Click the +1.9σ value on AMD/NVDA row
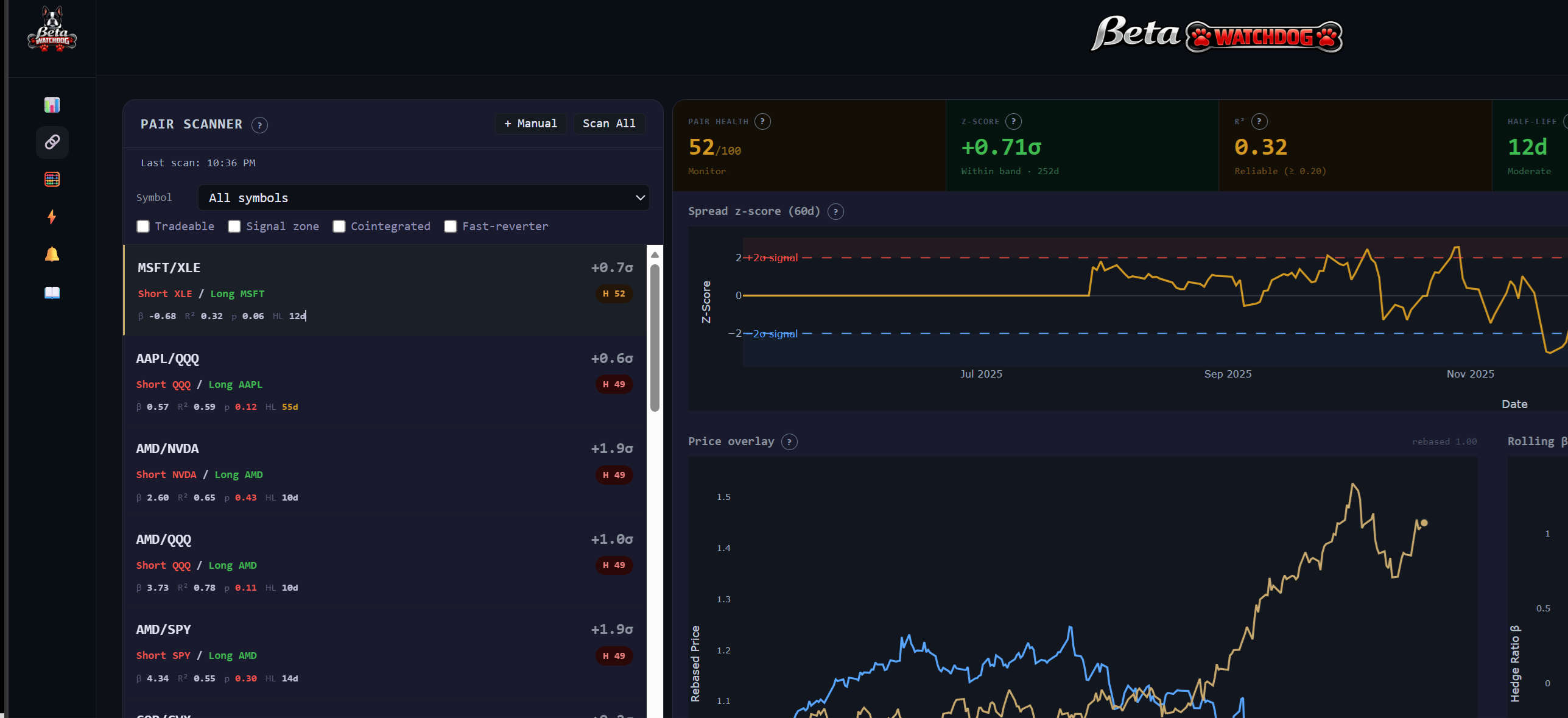Image resolution: width=1568 pixels, height=718 pixels. point(612,449)
